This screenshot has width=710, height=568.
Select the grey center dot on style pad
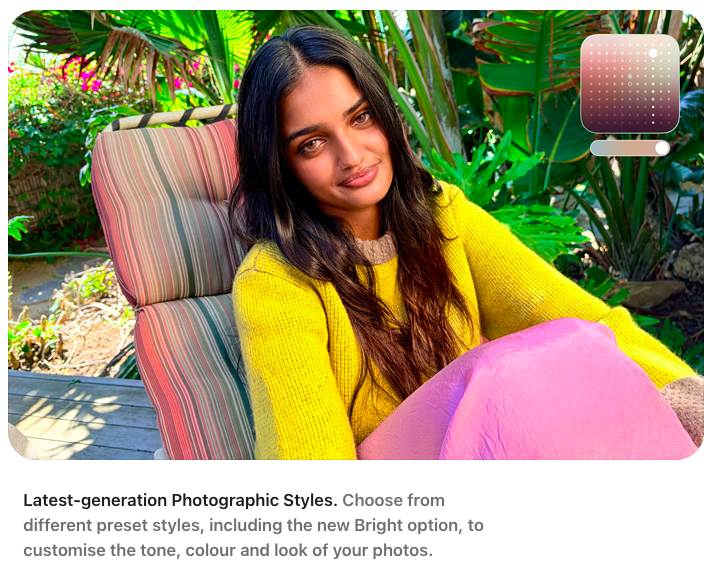tap(630, 76)
